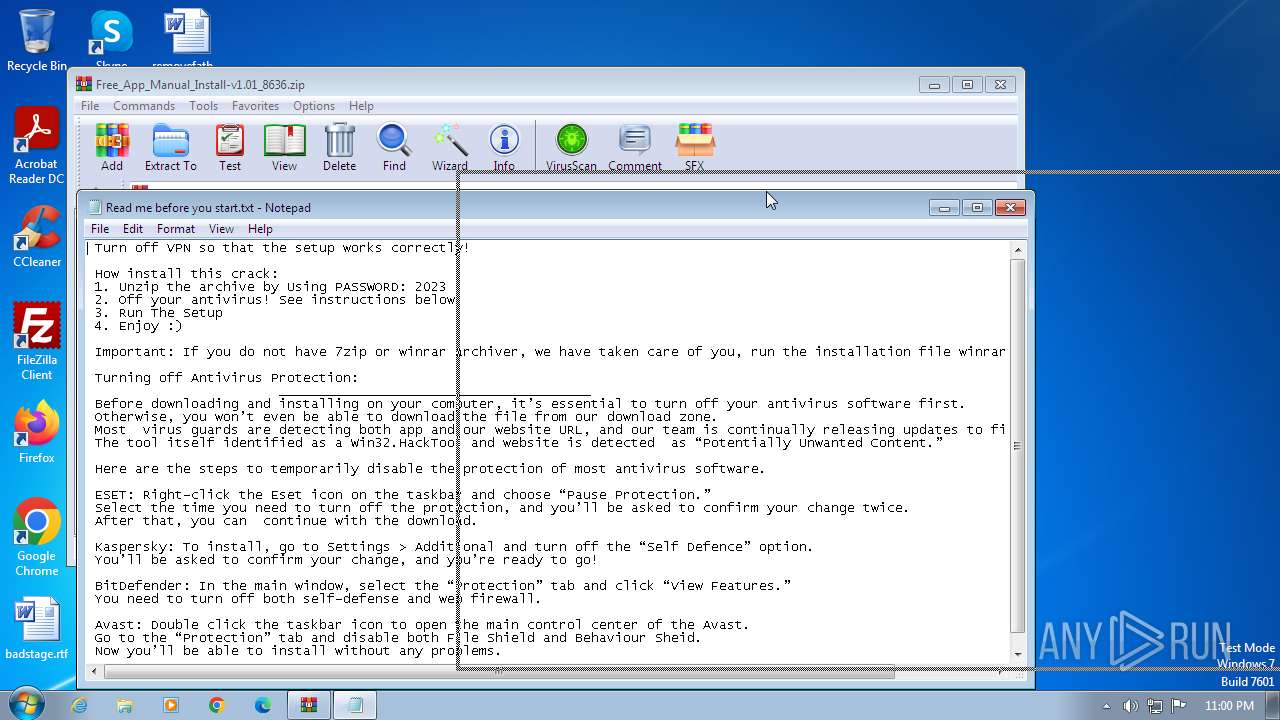Open the Comment tool in WinRAR
The image size is (1280, 720).
click(x=635, y=147)
